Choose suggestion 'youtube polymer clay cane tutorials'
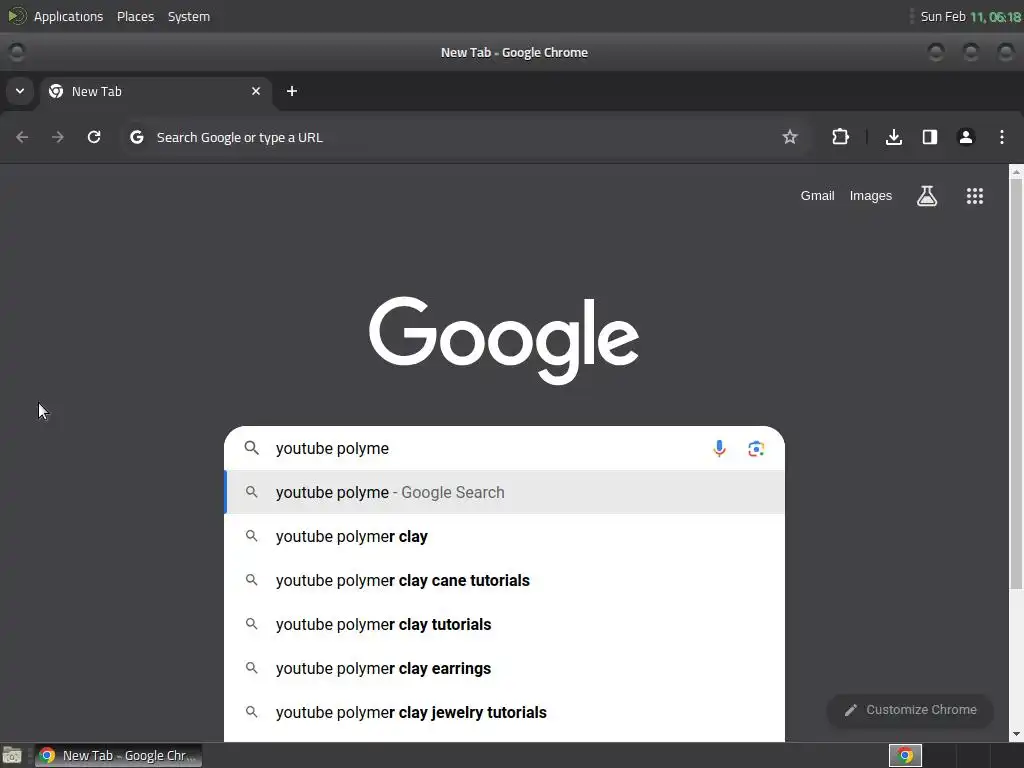 pyautogui.click(x=504, y=581)
